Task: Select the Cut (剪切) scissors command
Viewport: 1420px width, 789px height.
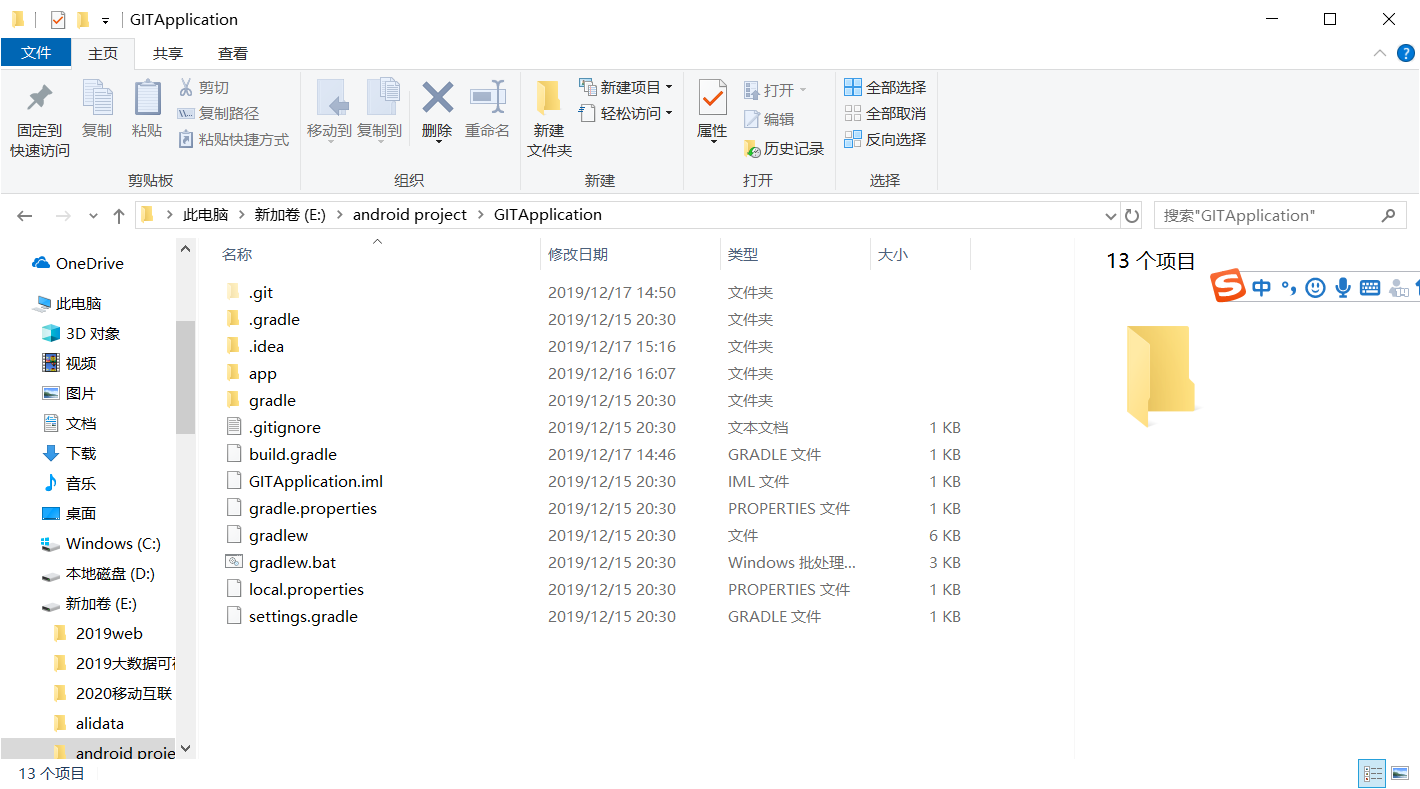Action: tap(204, 88)
